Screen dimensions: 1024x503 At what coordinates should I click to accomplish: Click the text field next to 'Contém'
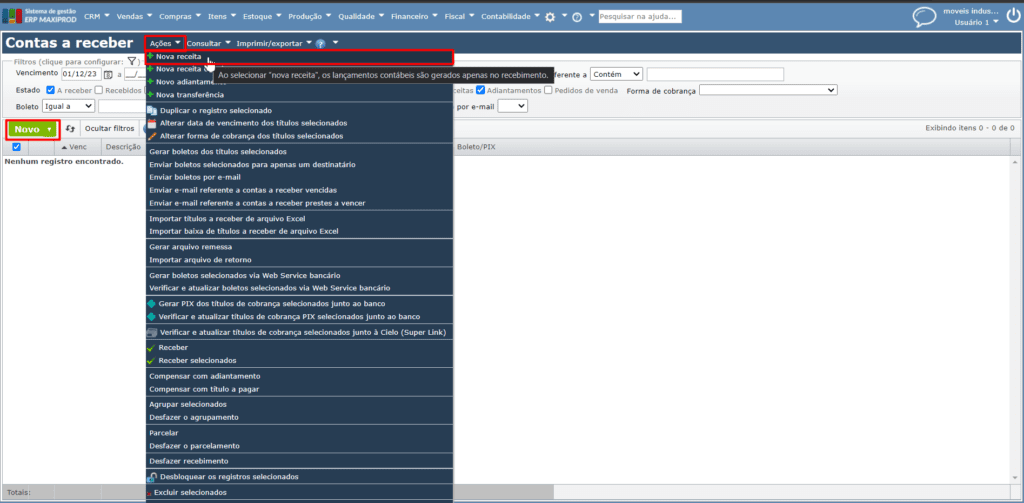pos(715,74)
